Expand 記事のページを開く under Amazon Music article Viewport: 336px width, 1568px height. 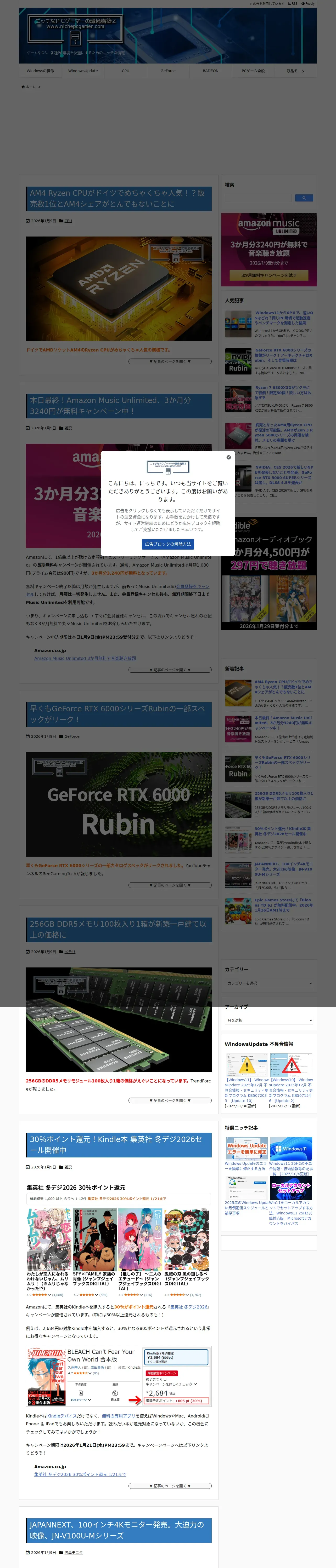point(170,670)
